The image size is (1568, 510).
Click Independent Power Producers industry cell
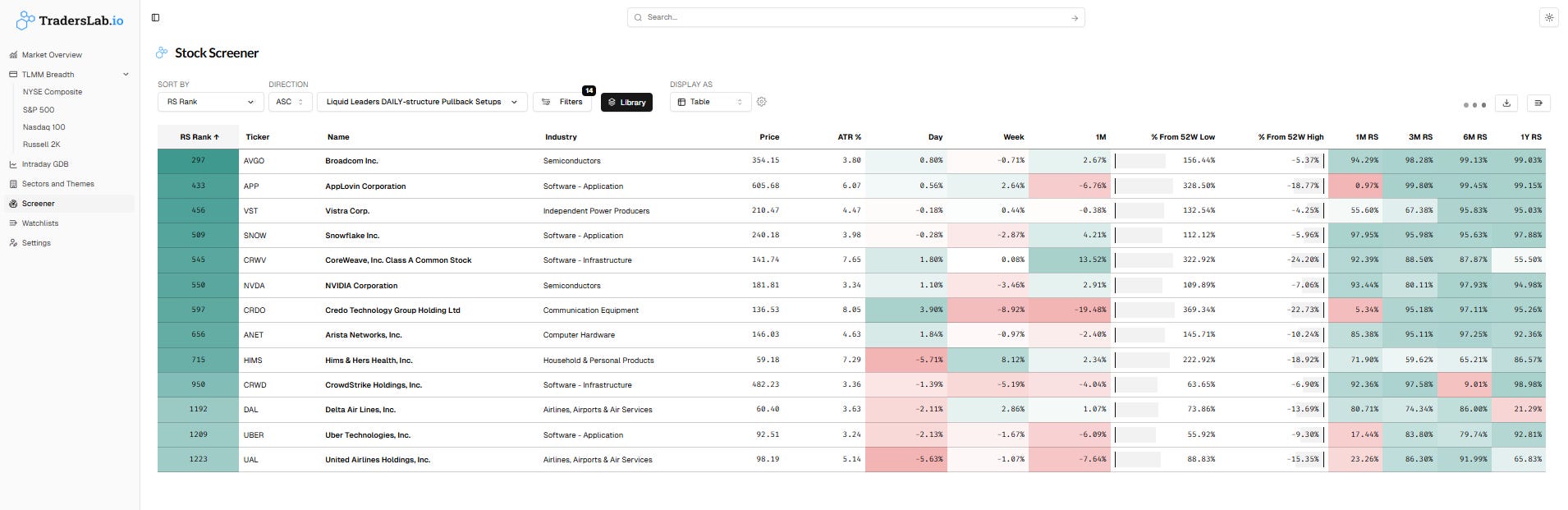596,211
